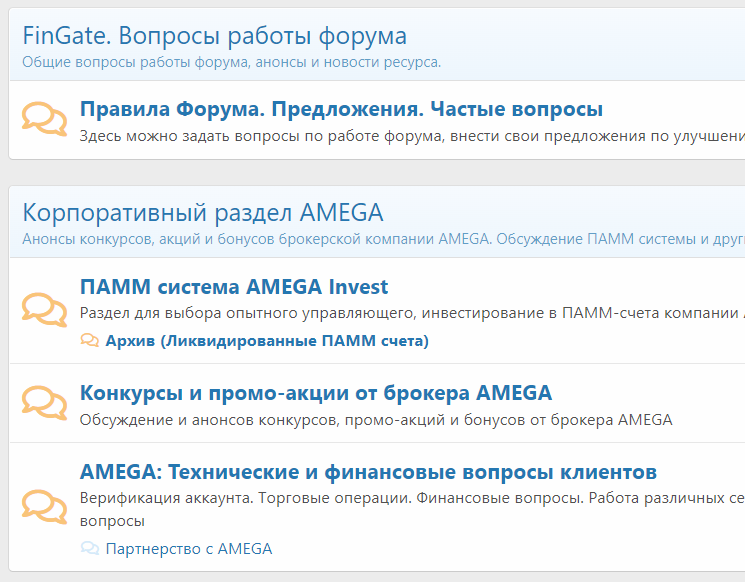Screen dimensions: 745x582
Task: Open the FinGate. Вопросы работы форума category
Action: [x=215, y=36]
